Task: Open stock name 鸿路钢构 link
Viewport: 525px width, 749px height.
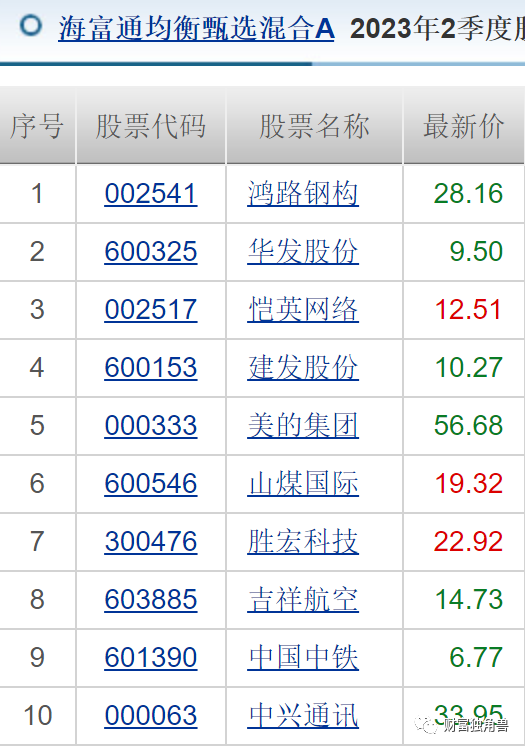Action: point(303,194)
